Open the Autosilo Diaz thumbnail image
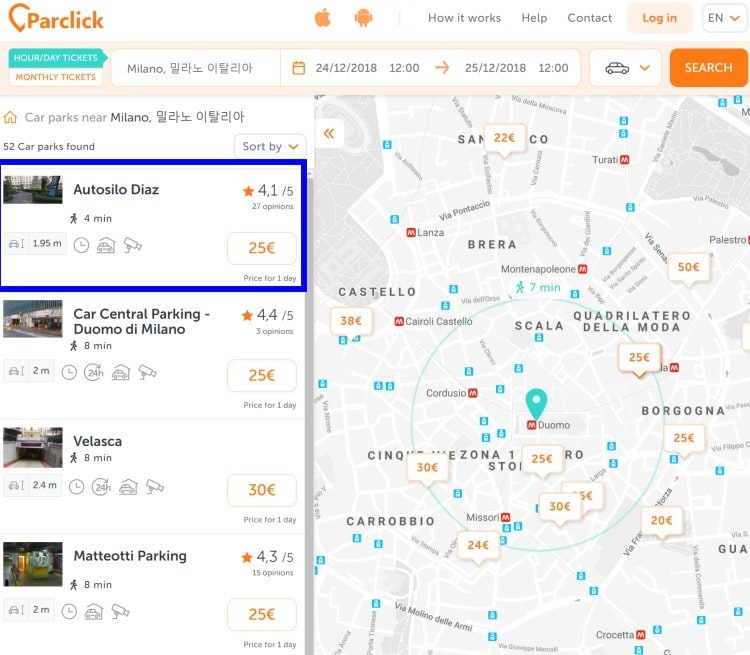Viewport: 750px width, 655px height. point(33,189)
